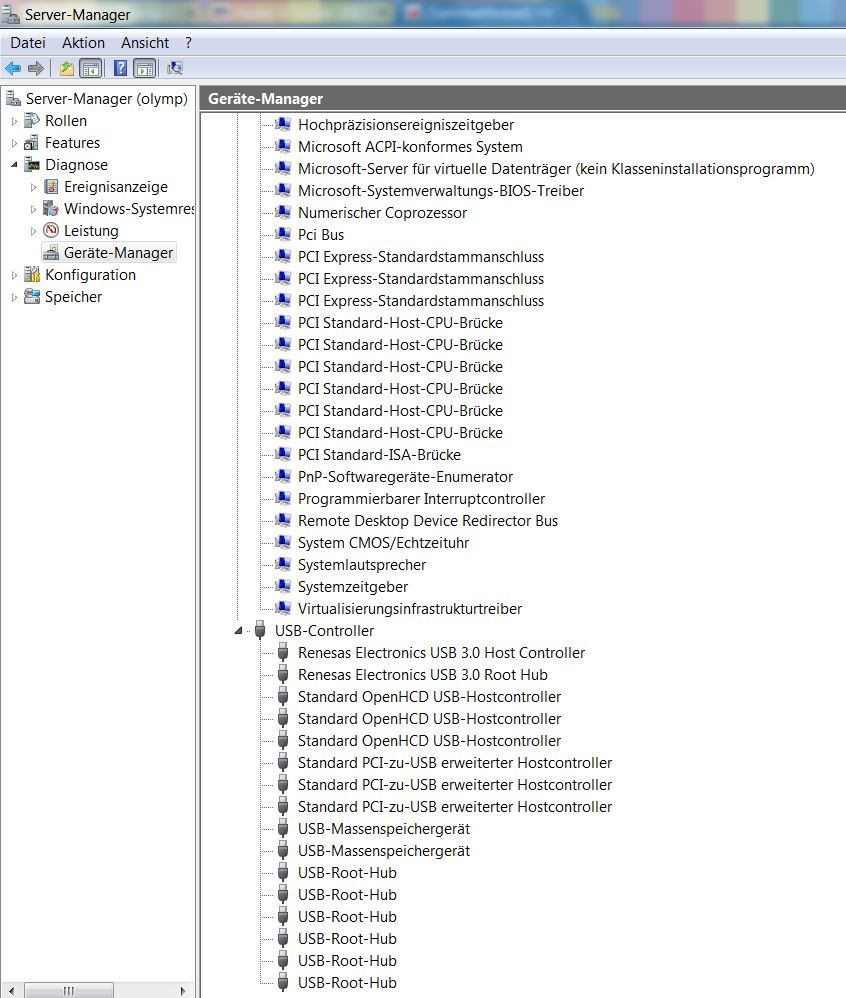The image size is (846, 998).
Task: Select System CMOS/Echtzeituhr device
Action: click(383, 542)
